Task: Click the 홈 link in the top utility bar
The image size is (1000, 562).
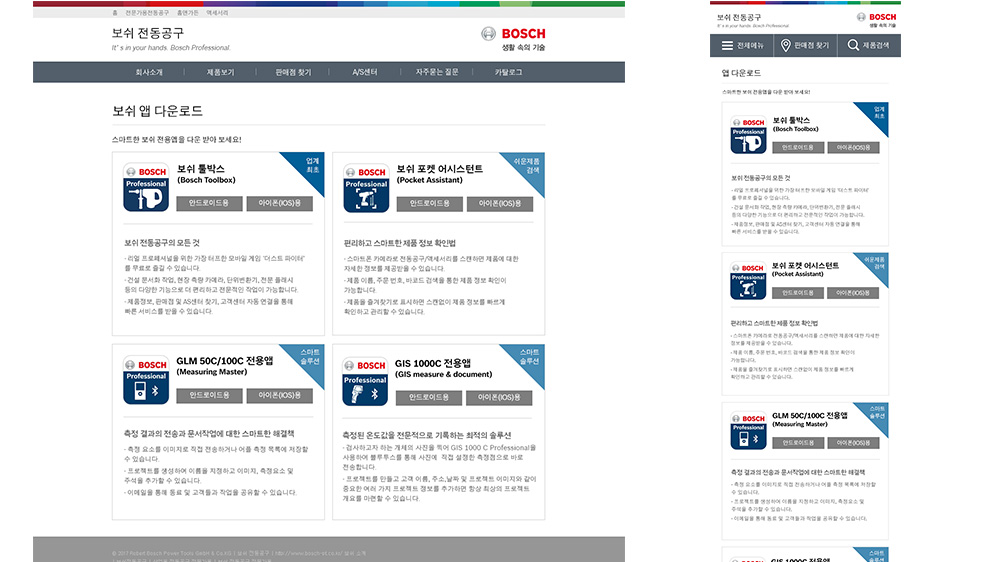Action: [x=115, y=13]
